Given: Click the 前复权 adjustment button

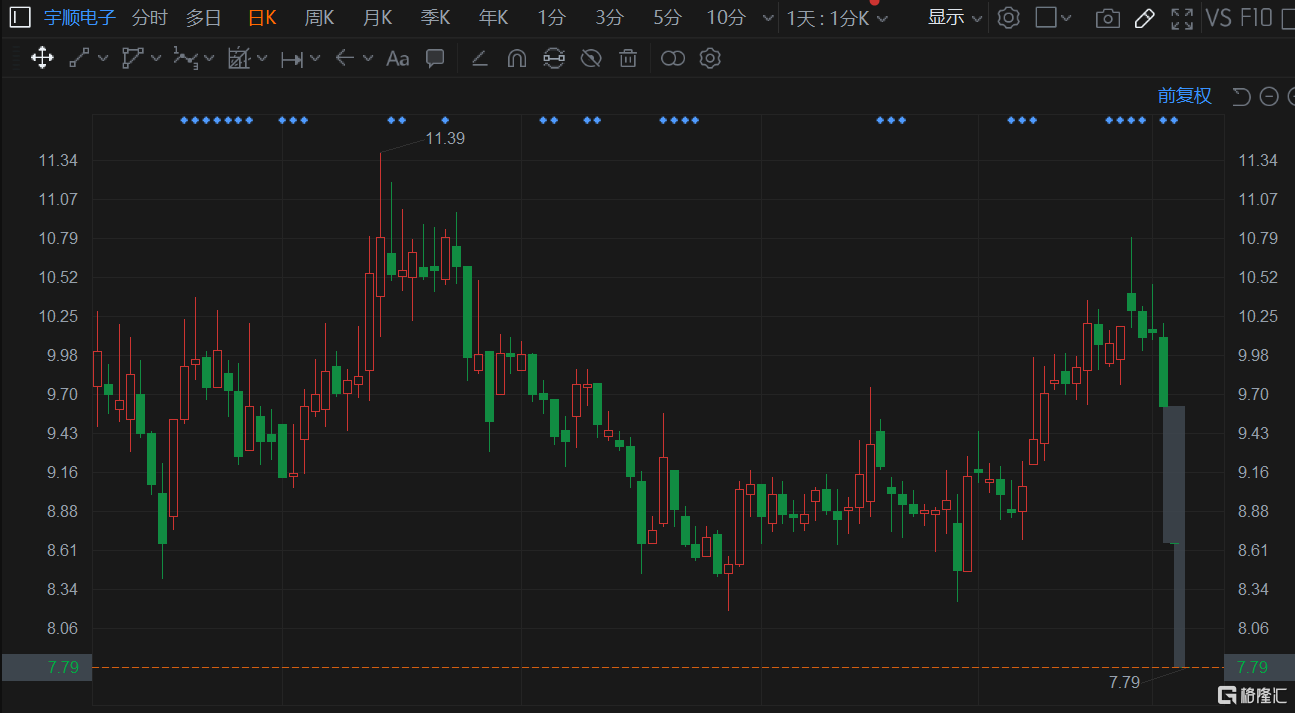Looking at the screenshot, I should tap(1185, 96).
